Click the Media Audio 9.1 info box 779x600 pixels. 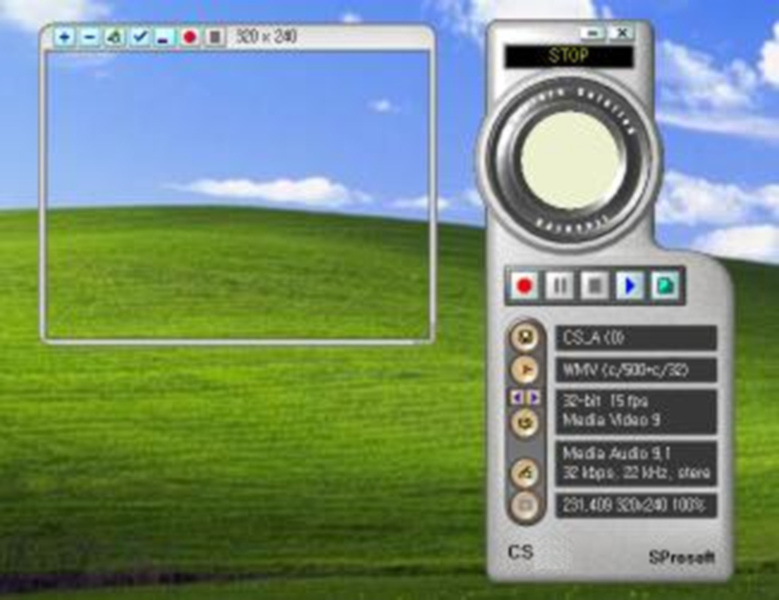click(x=636, y=463)
